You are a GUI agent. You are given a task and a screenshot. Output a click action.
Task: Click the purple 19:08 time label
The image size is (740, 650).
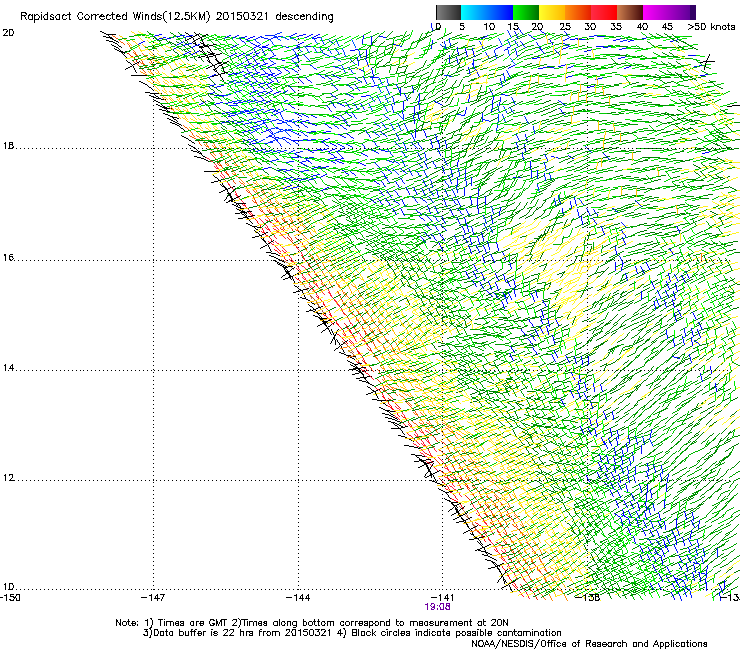(x=437, y=607)
